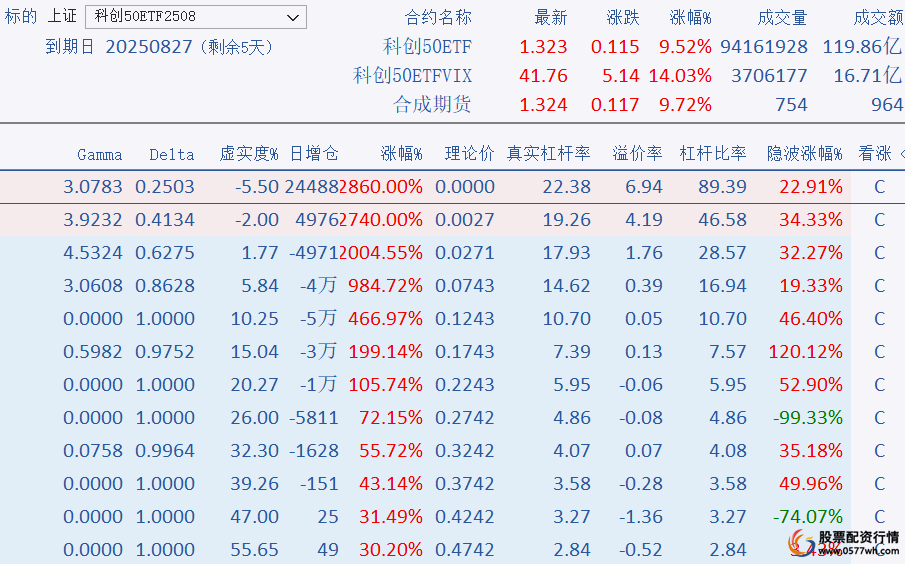Select the row with Gamma 3.0608
This screenshot has width=905, height=564.
(x=425, y=286)
